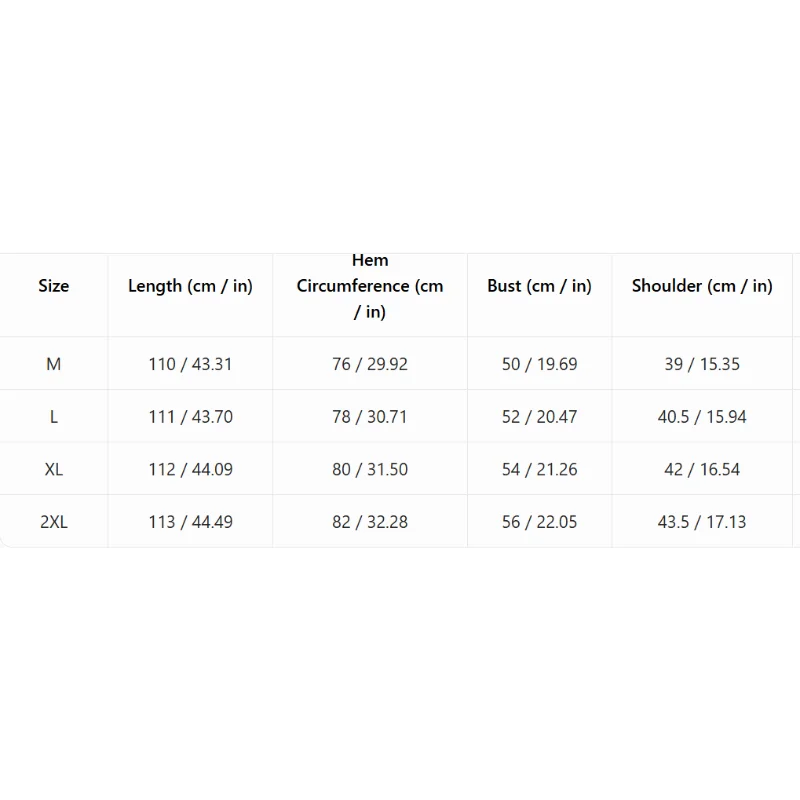
Task: Click the 113 / 44.49 length cell
Action: (x=190, y=522)
